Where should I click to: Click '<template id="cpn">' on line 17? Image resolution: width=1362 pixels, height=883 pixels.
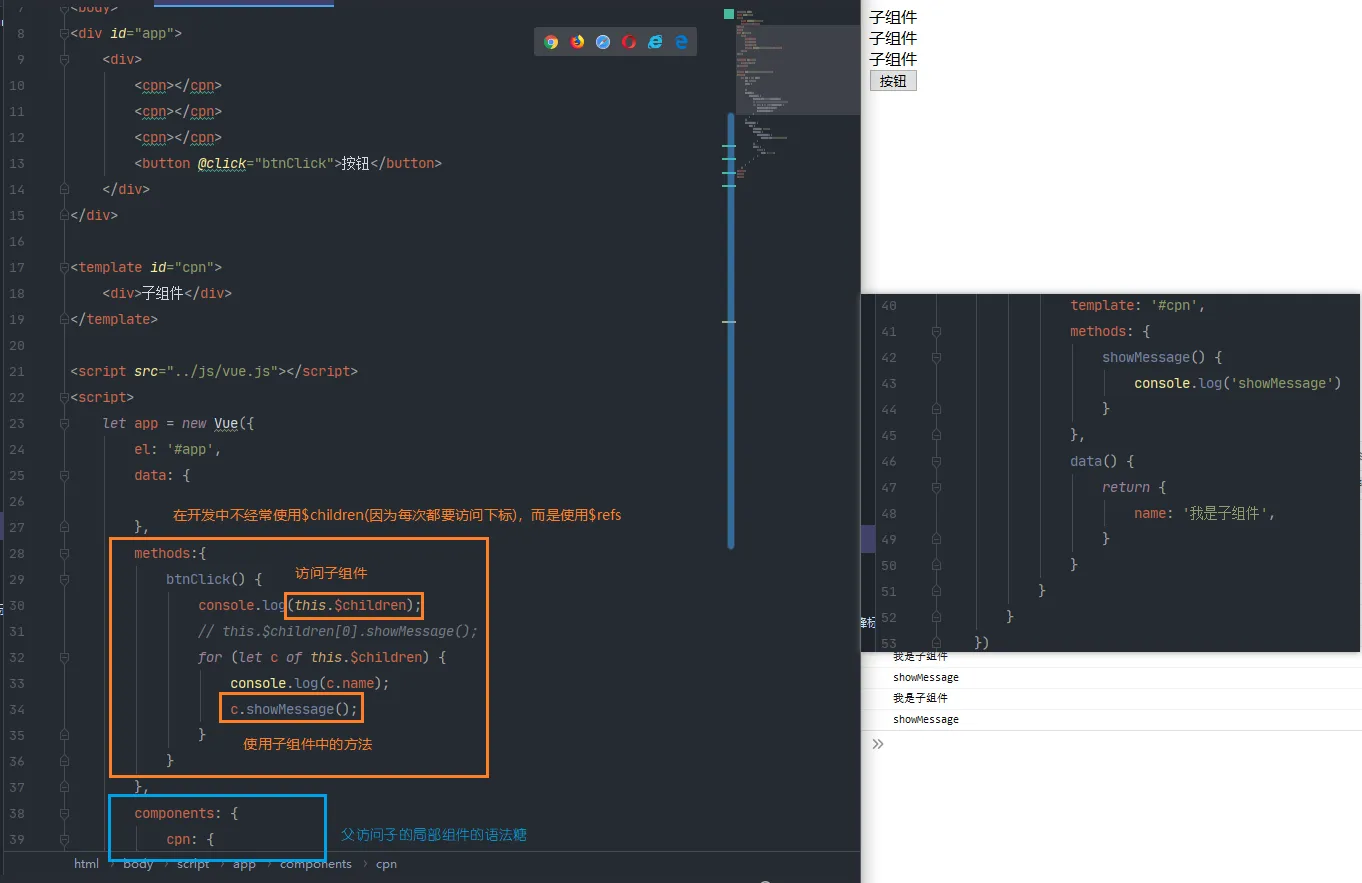[x=146, y=267]
